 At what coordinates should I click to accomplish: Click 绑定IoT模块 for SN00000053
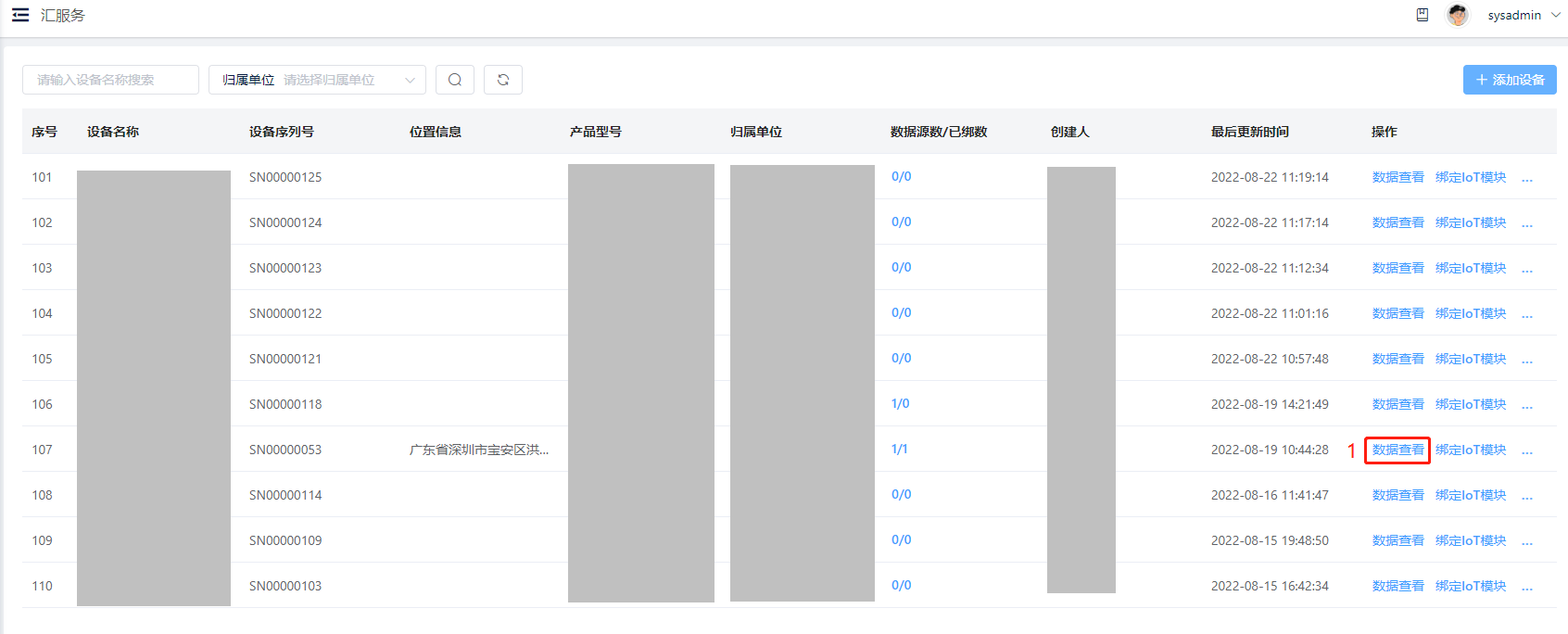tap(1471, 450)
